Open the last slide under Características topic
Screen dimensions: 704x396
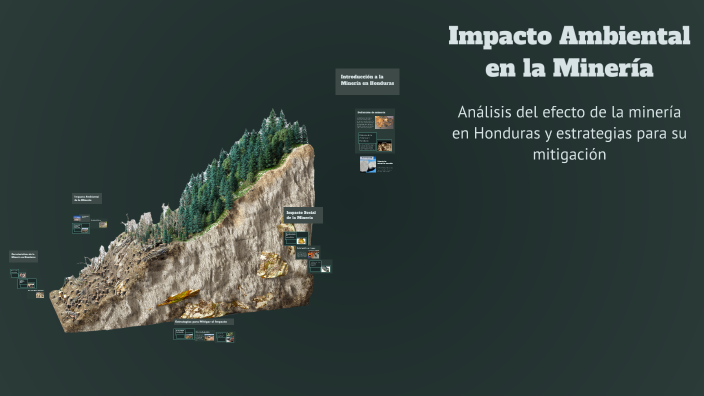click(36, 294)
